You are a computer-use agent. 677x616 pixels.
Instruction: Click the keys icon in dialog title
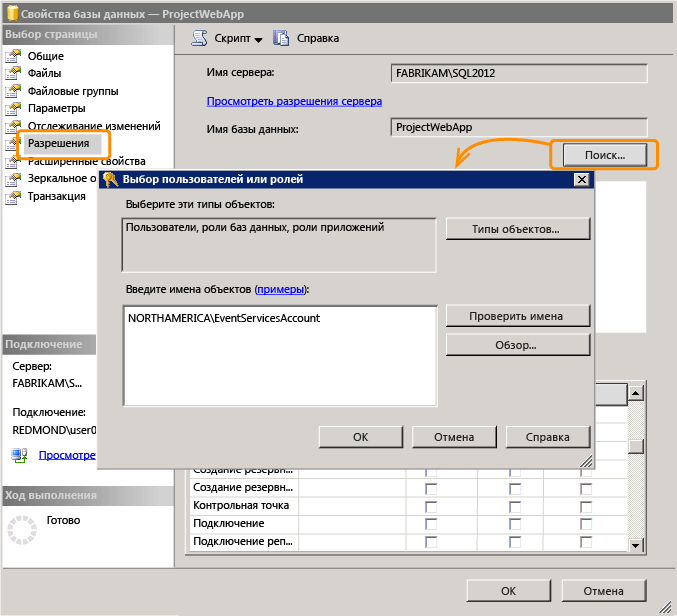111,180
